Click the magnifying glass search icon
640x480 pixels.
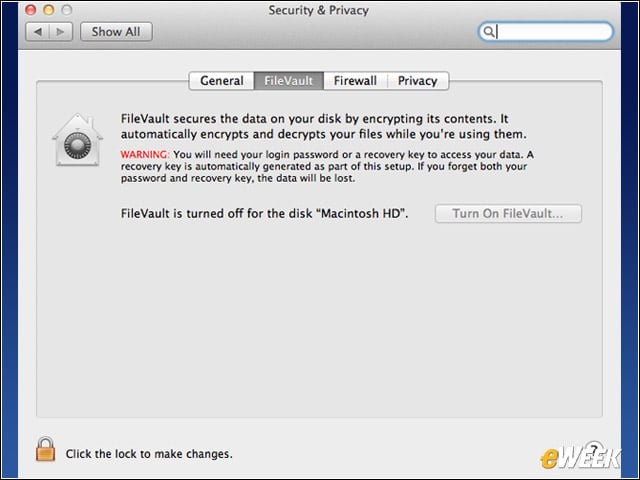click(488, 31)
